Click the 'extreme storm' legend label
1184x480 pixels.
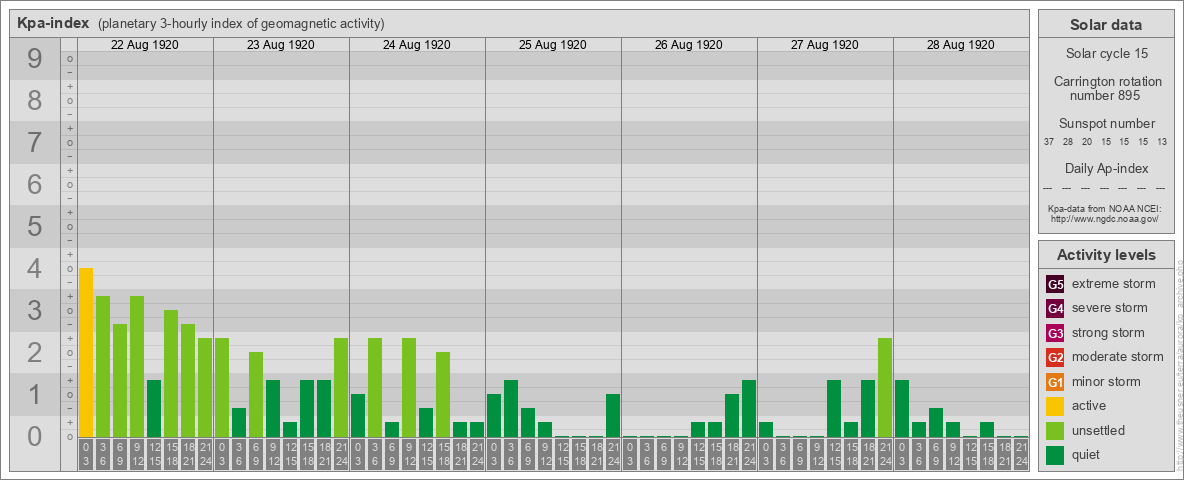[x=1114, y=285]
